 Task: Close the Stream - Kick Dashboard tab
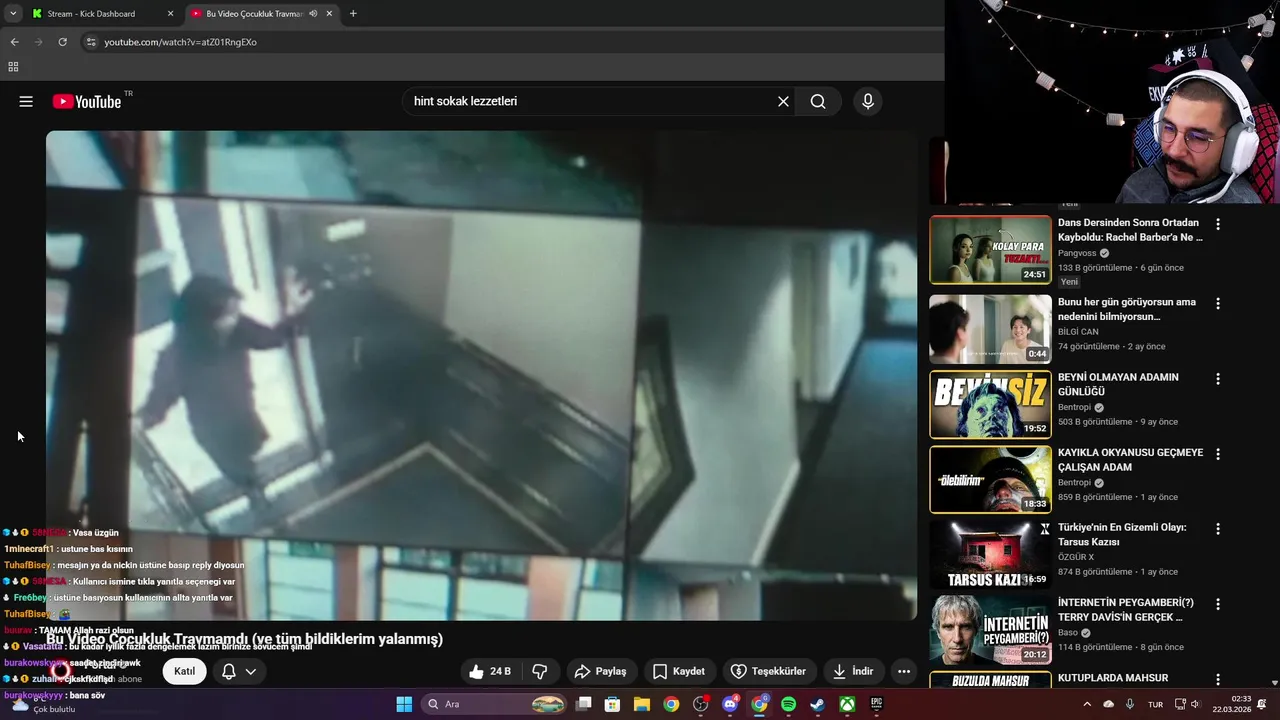tap(170, 14)
